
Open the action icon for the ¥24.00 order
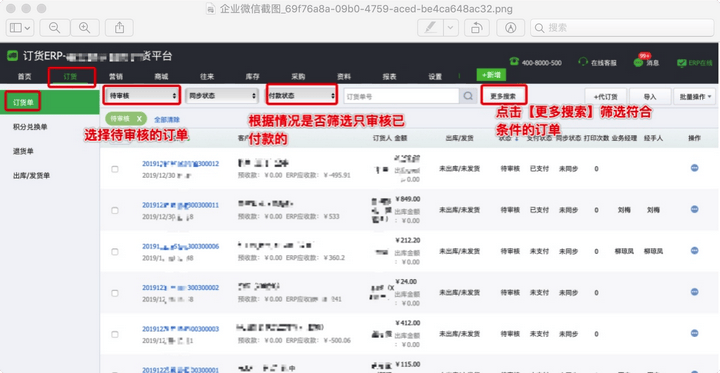coord(694,292)
